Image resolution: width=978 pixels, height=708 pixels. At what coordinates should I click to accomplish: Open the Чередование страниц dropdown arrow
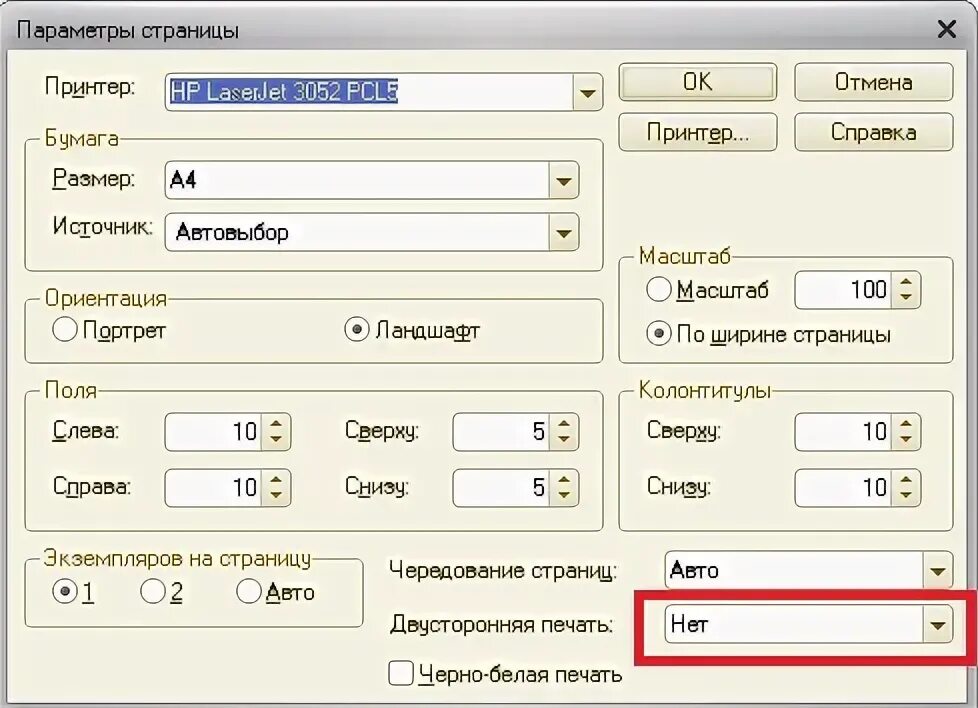pyautogui.click(x=938, y=571)
